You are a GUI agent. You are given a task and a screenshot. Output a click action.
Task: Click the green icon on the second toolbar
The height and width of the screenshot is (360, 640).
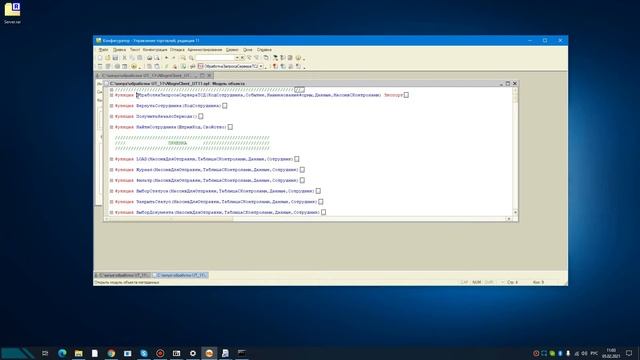[x=183, y=66]
